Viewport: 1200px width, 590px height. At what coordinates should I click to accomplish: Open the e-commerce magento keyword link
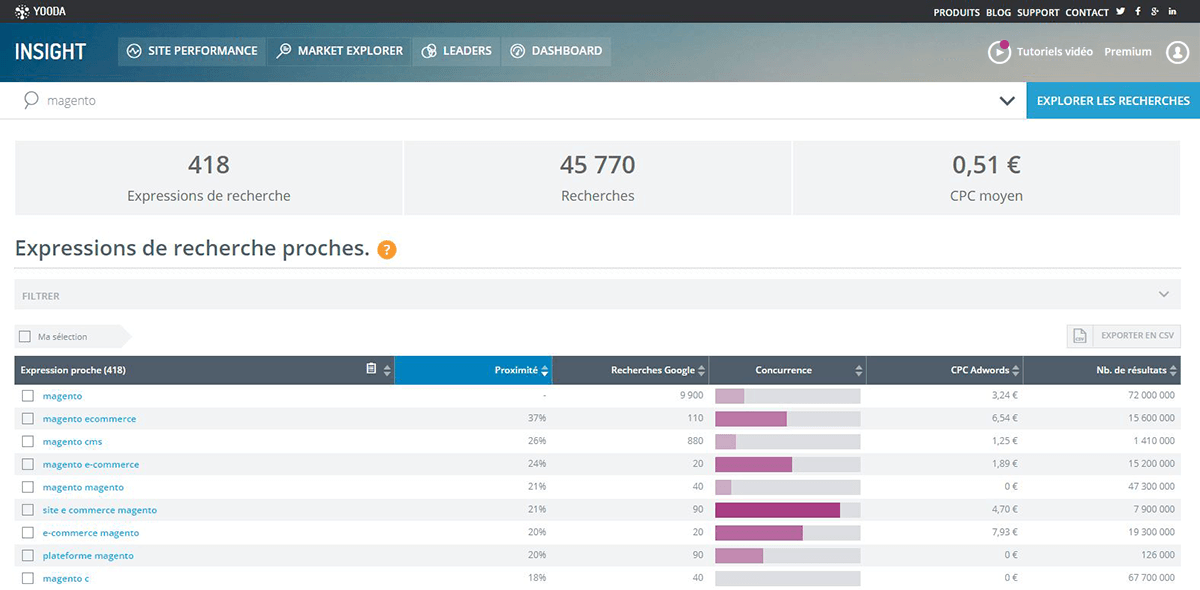pyautogui.click(x=91, y=533)
